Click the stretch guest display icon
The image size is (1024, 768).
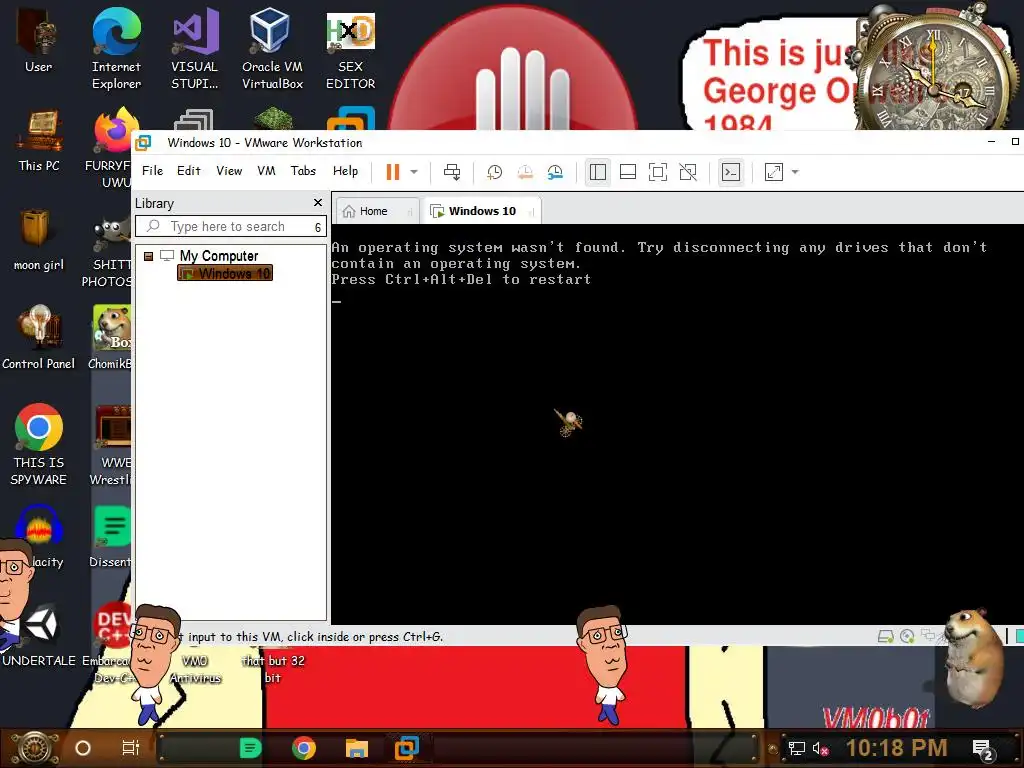(x=774, y=172)
